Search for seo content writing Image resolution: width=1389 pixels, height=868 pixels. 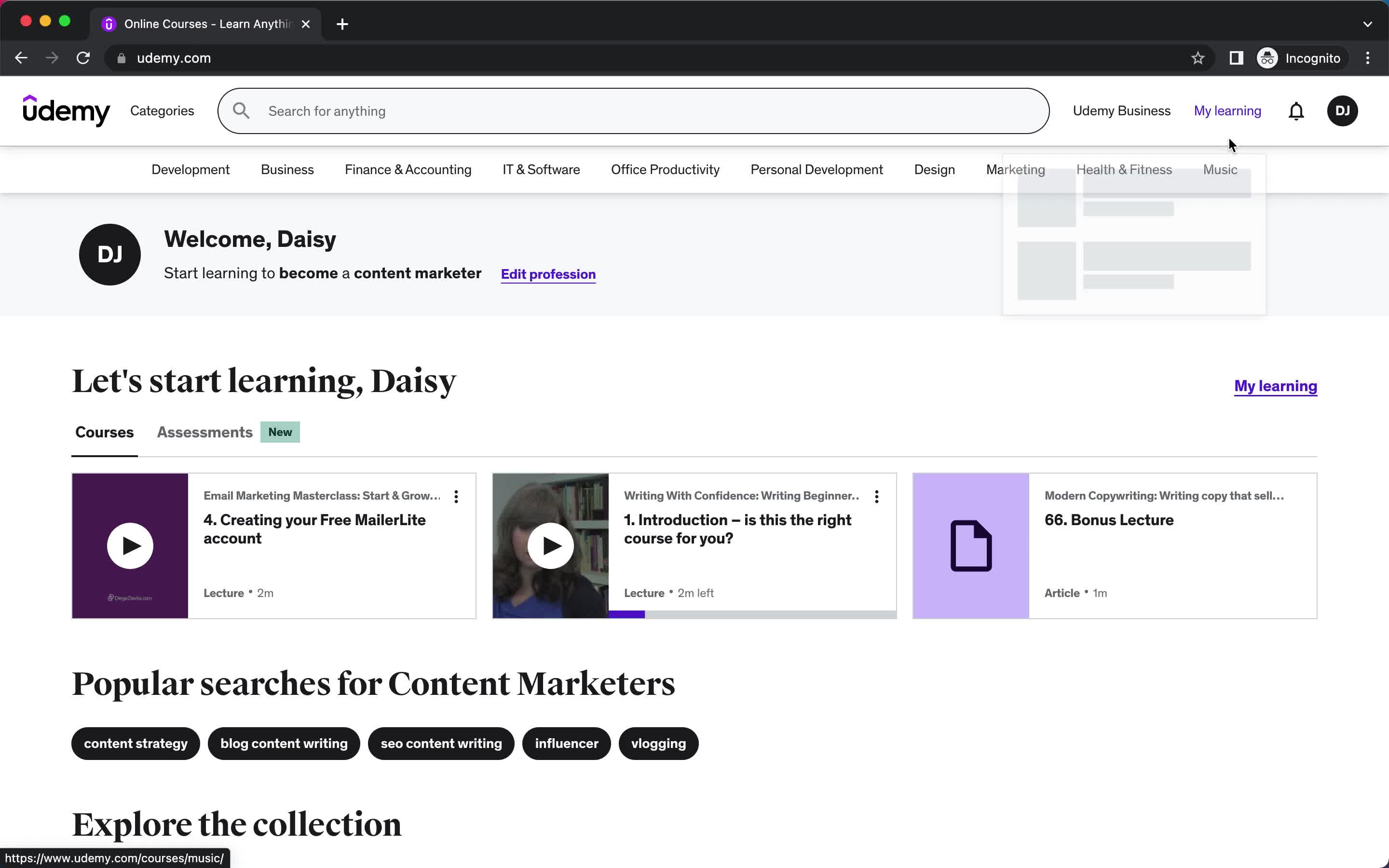441,744
